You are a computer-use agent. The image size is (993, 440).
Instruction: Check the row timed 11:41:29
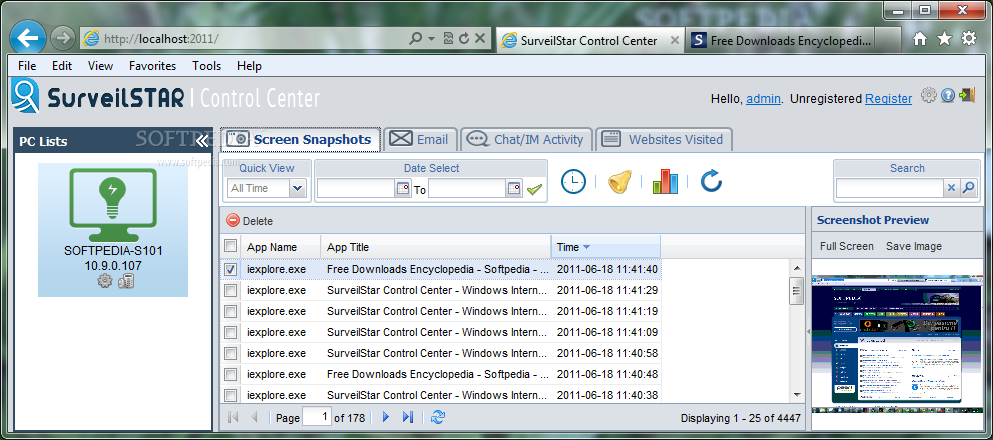pyautogui.click(x=231, y=291)
